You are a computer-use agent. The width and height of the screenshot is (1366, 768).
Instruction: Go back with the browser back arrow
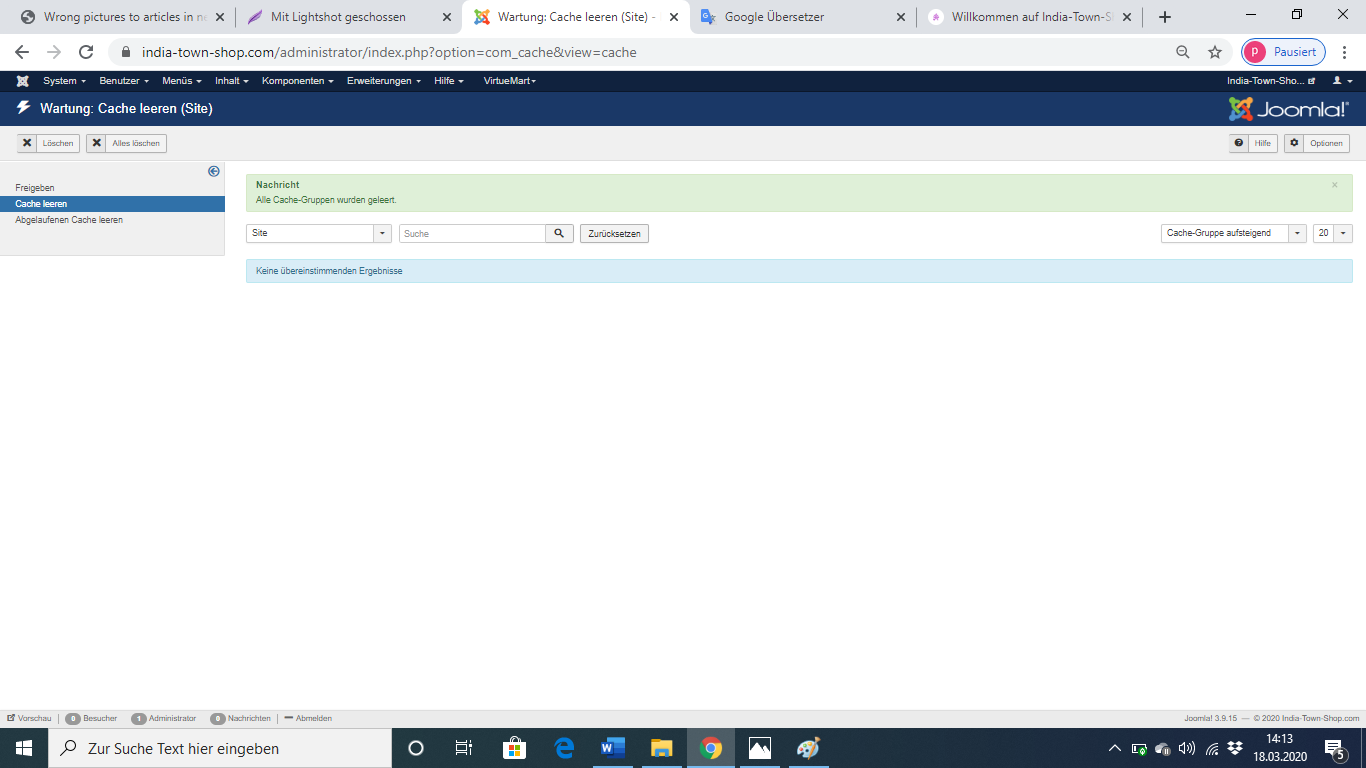coord(22,52)
